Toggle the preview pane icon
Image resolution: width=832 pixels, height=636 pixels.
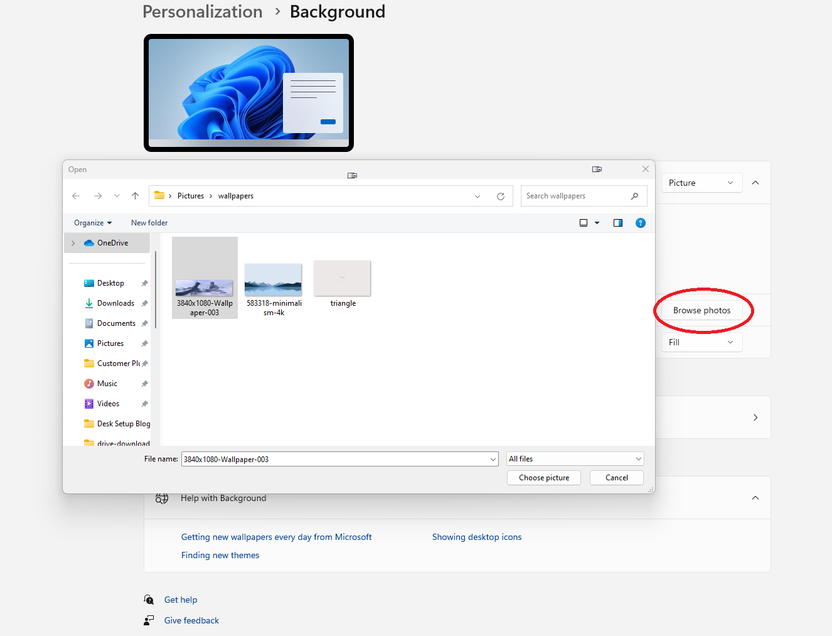(618, 222)
